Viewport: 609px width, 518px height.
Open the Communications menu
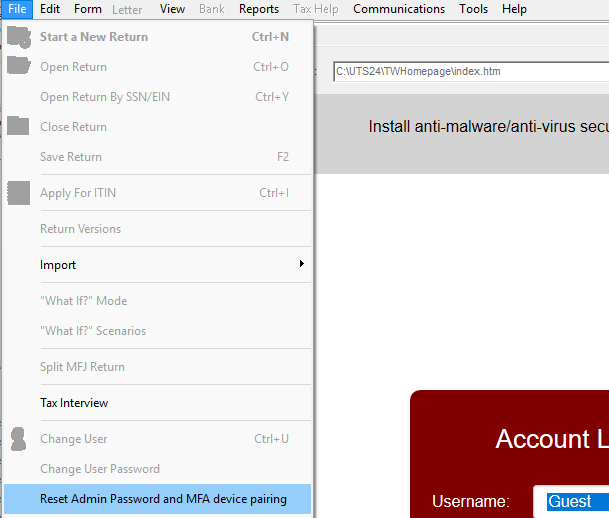(399, 9)
